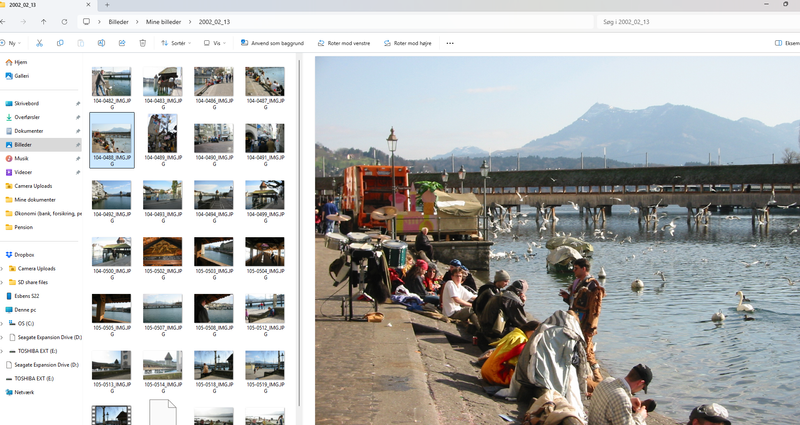Click the Rename icon in toolbar
The image size is (800, 425).
(x=101, y=43)
